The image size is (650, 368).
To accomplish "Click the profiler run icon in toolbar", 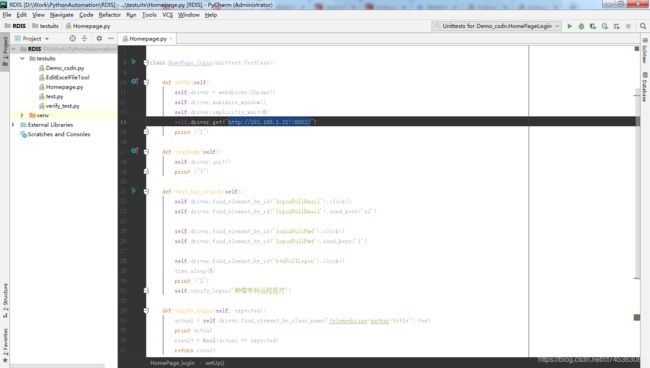I will tap(605, 26).
